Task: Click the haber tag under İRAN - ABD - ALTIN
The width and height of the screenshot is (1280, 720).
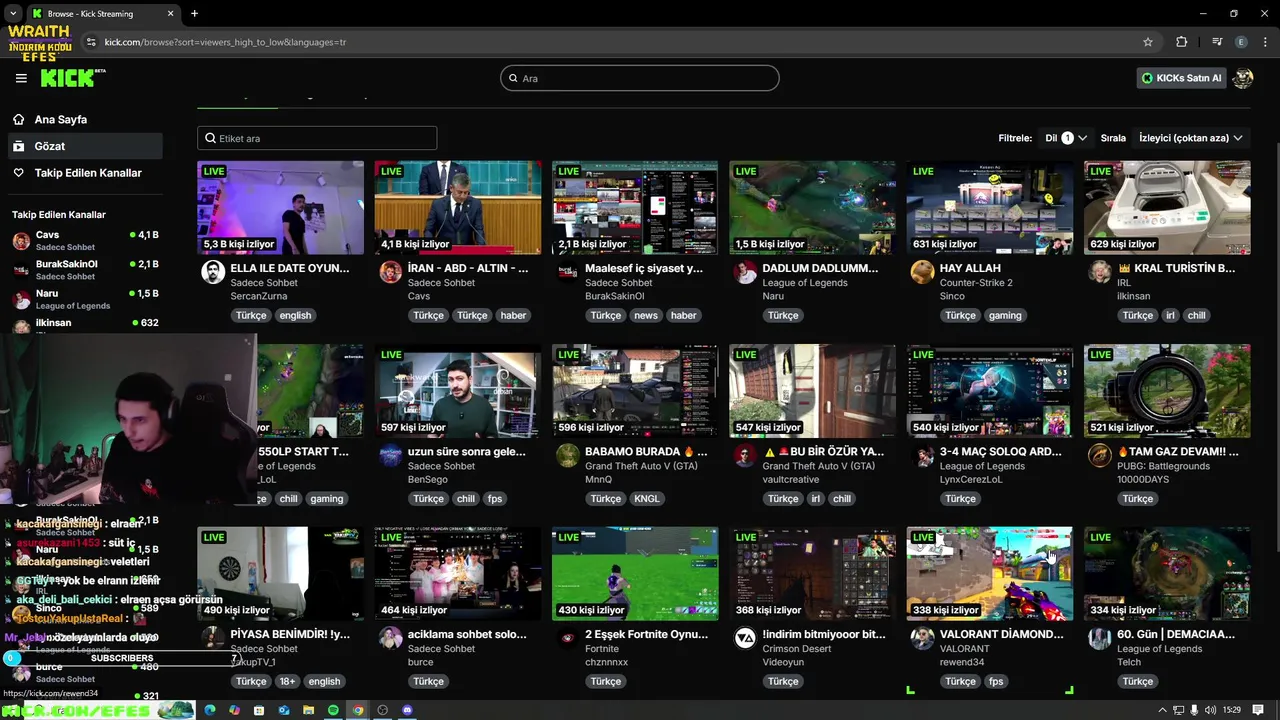Action: click(x=513, y=315)
